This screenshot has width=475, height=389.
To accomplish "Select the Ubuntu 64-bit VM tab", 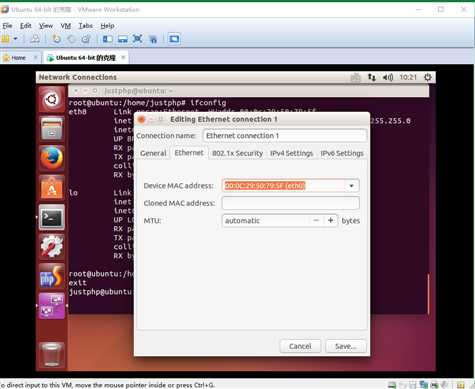I will click(x=86, y=58).
